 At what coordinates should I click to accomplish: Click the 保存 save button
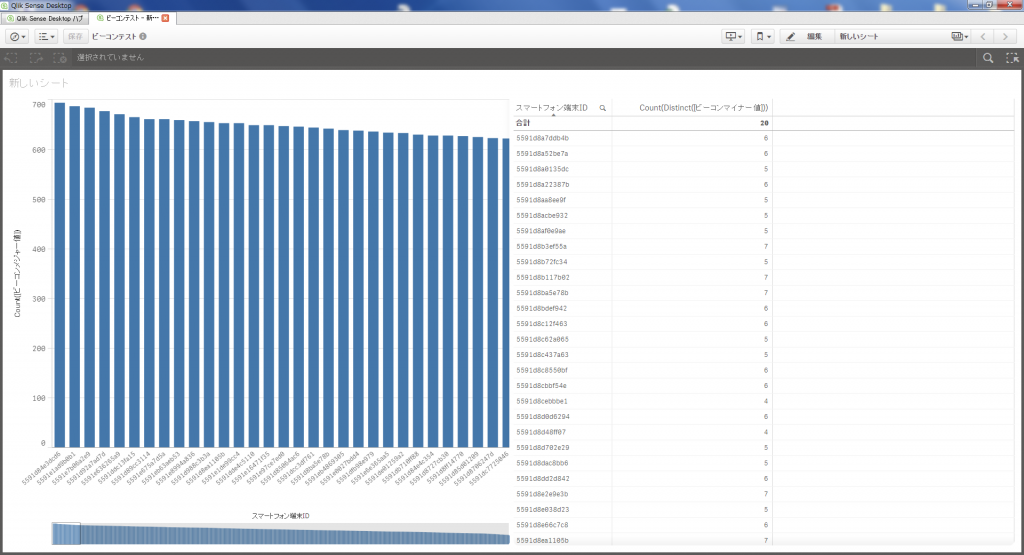point(75,37)
